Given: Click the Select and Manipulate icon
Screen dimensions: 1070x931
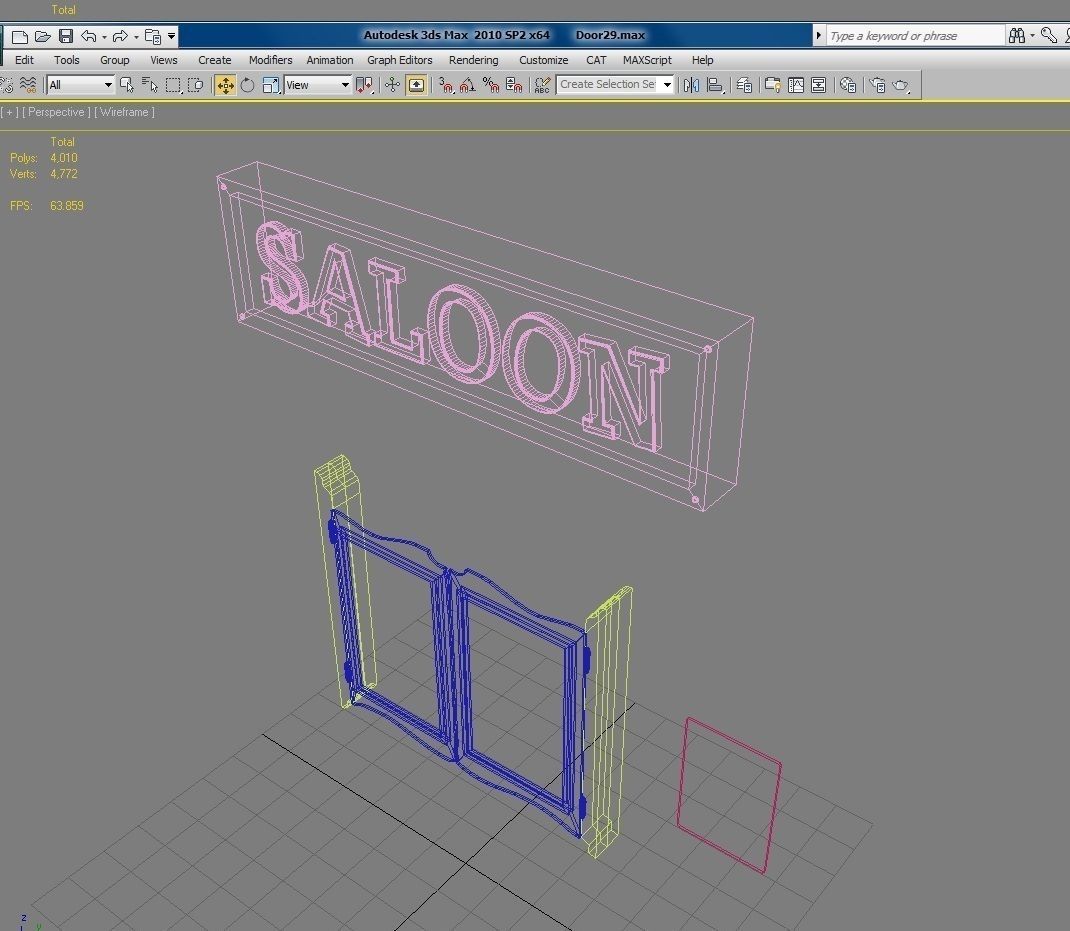Looking at the screenshot, I should tap(392, 85).
